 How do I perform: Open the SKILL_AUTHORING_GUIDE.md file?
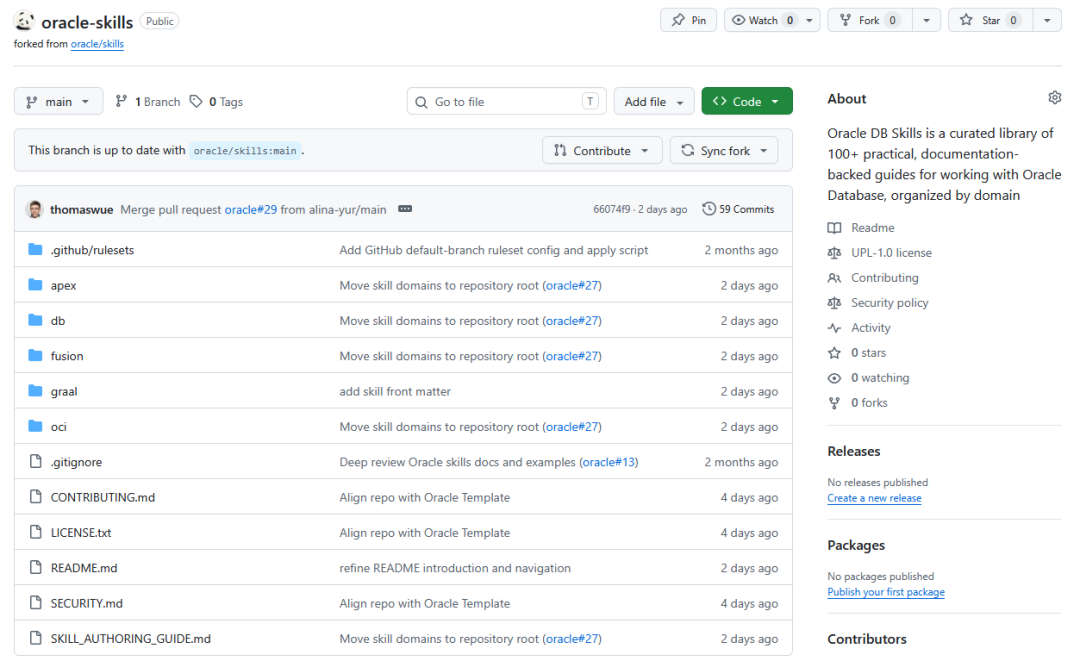point(131,639)
